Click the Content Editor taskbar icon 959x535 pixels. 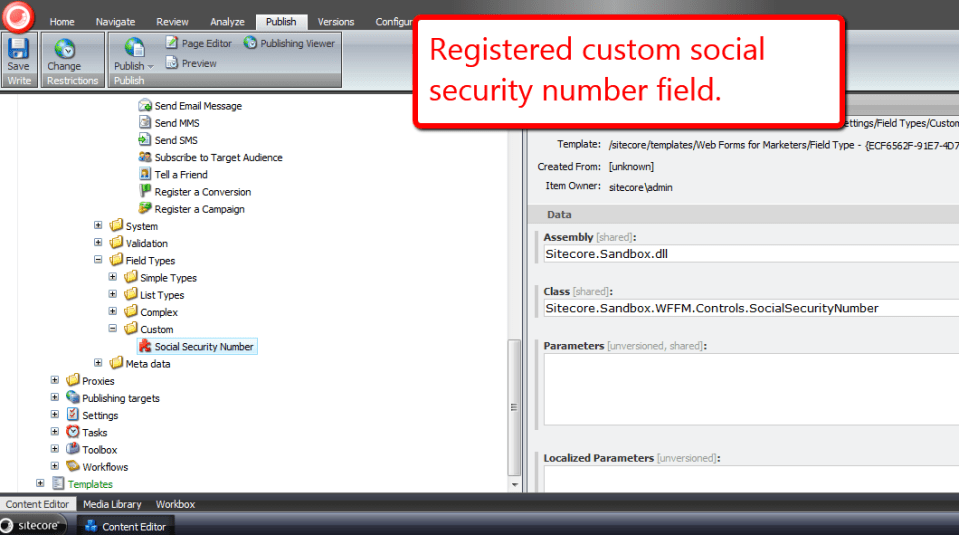click(91, 526)
